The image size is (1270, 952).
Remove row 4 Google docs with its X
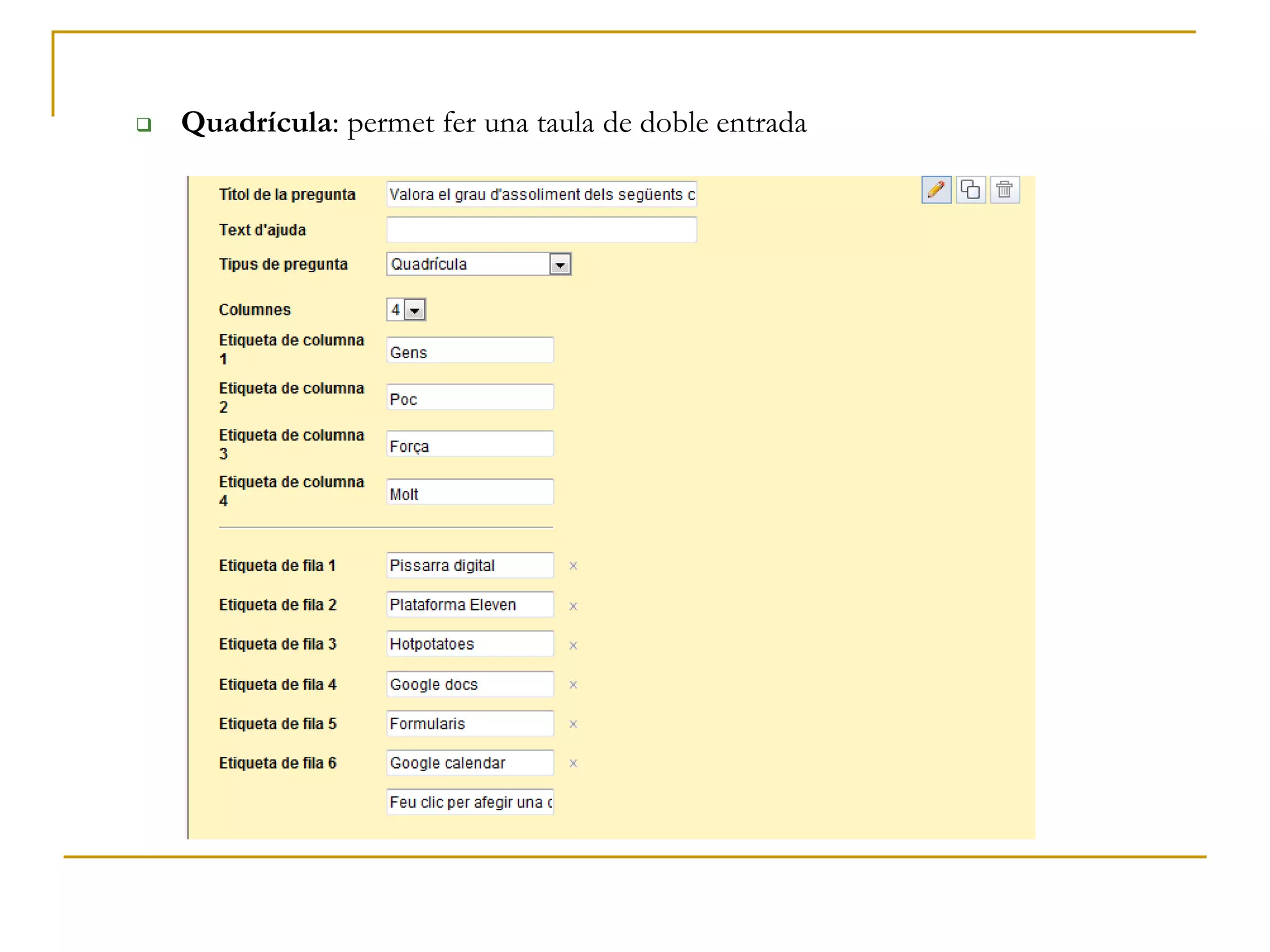(x=574, y=685)
